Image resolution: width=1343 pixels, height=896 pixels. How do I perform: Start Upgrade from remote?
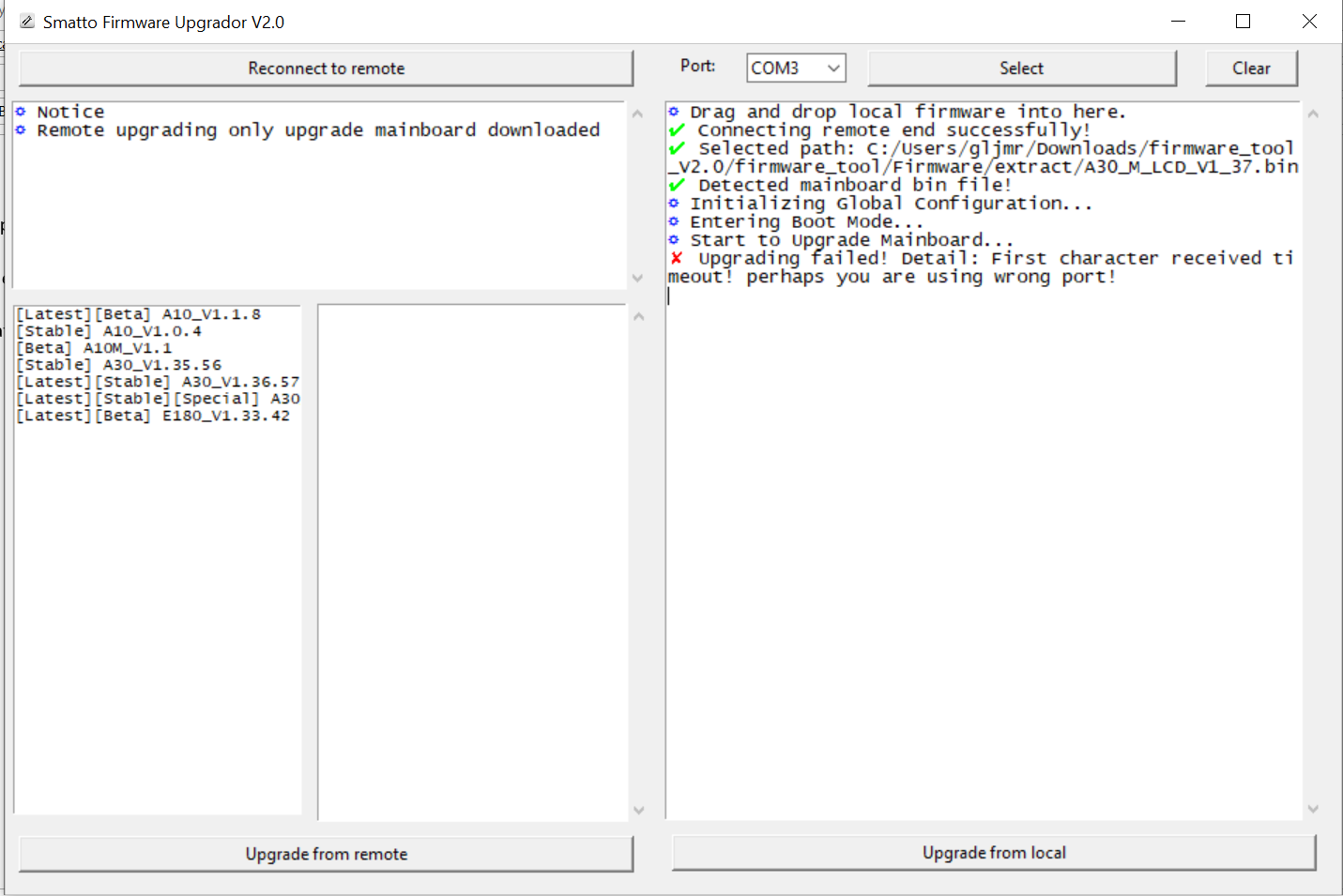326,854
